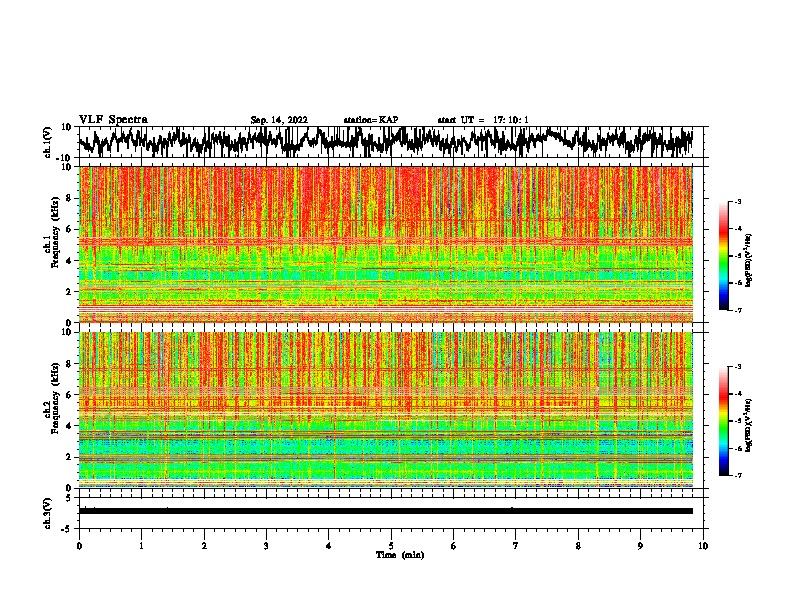Click the time axis tick label "4"
The image size is (792, 612).
328,546
